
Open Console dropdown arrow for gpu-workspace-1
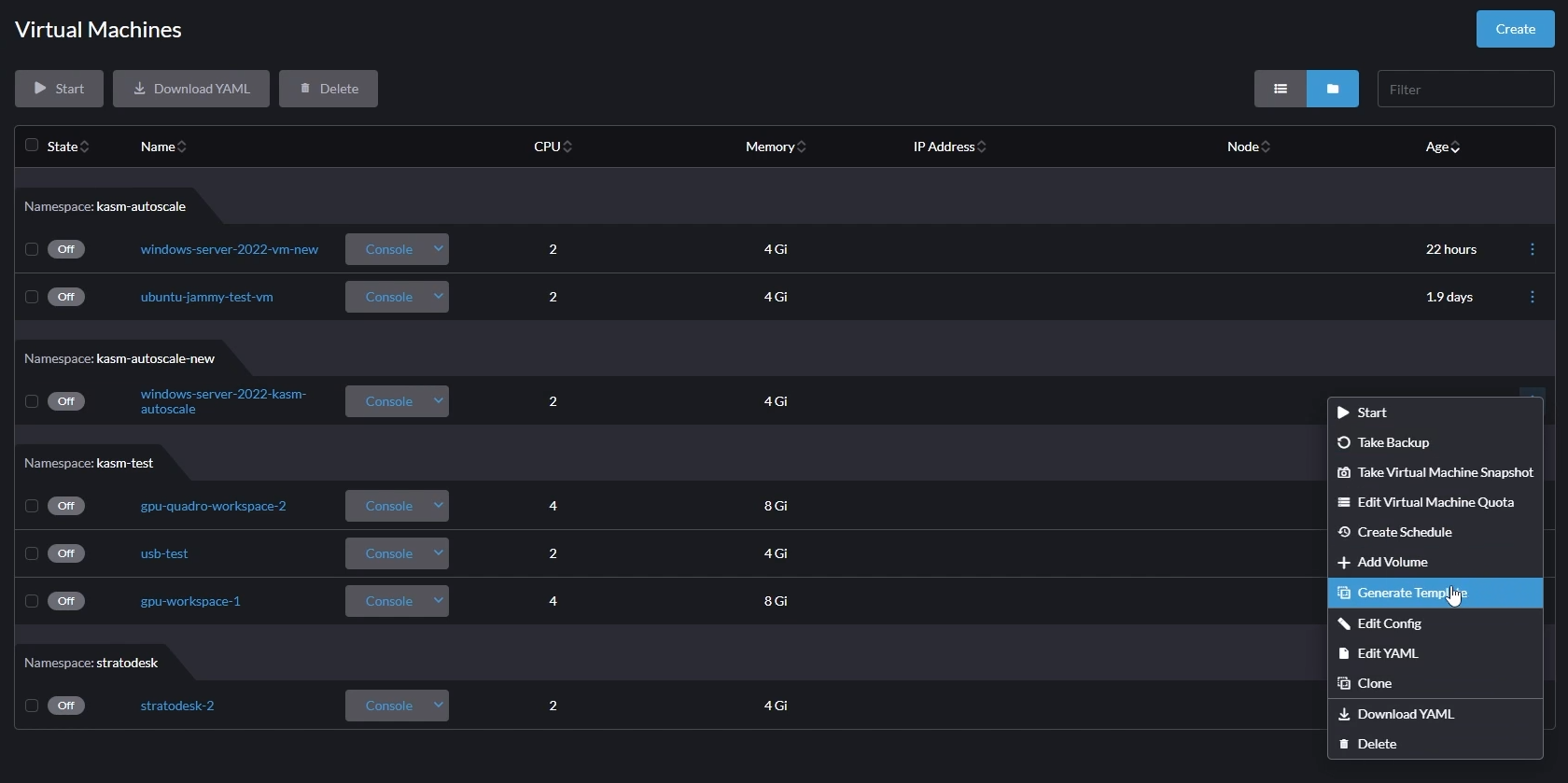pos(438,601)
